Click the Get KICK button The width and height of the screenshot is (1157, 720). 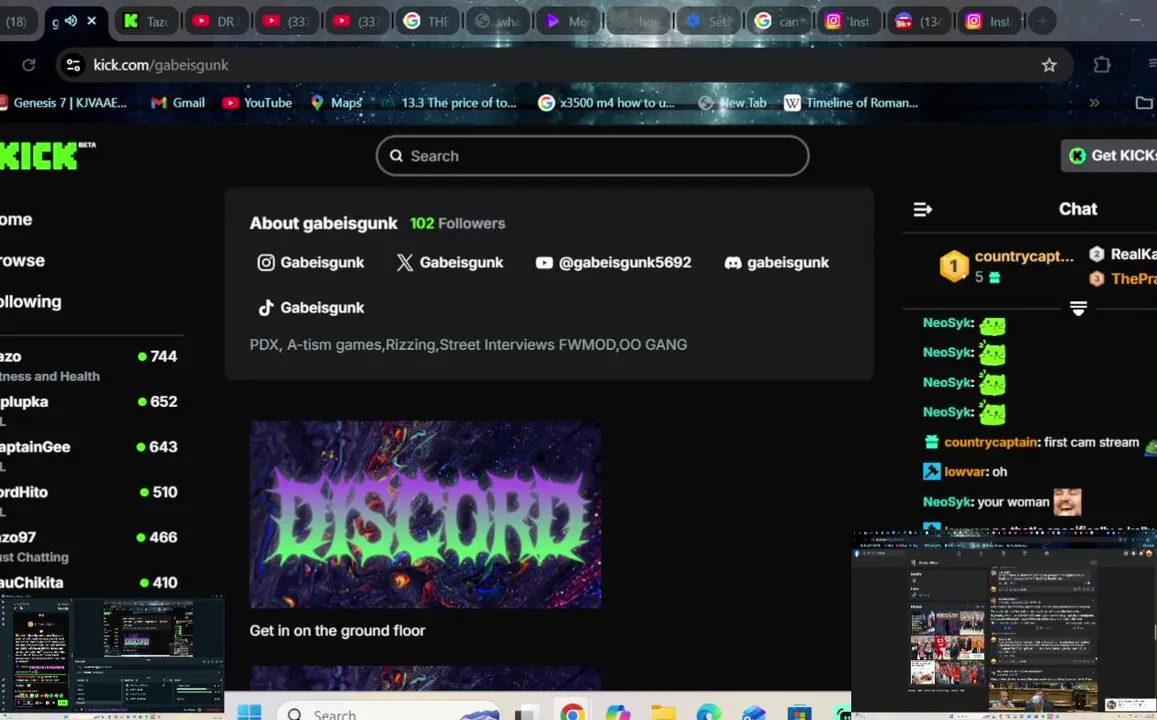point(1110,156)
